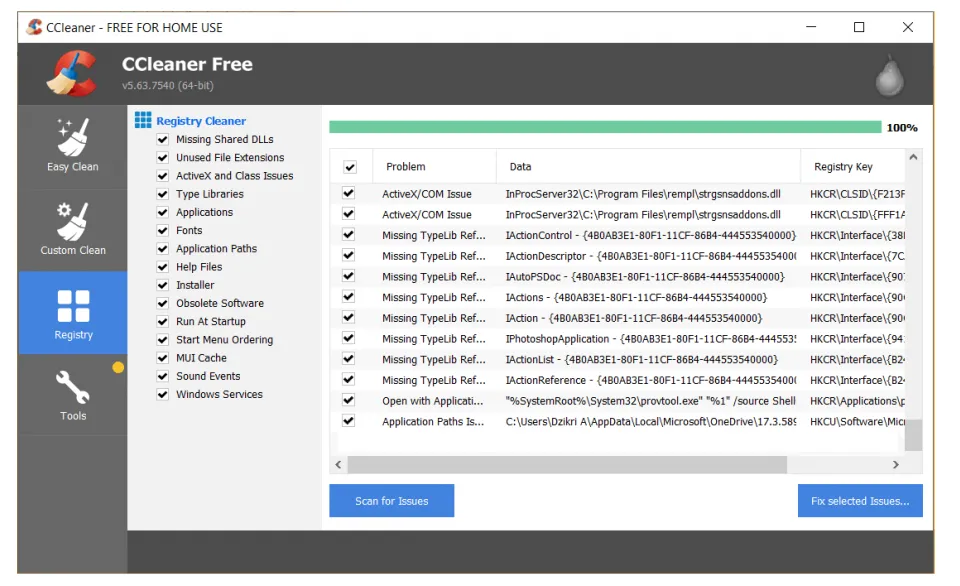
Task: Click the CCleaner title bar icon
Action: 34,27
